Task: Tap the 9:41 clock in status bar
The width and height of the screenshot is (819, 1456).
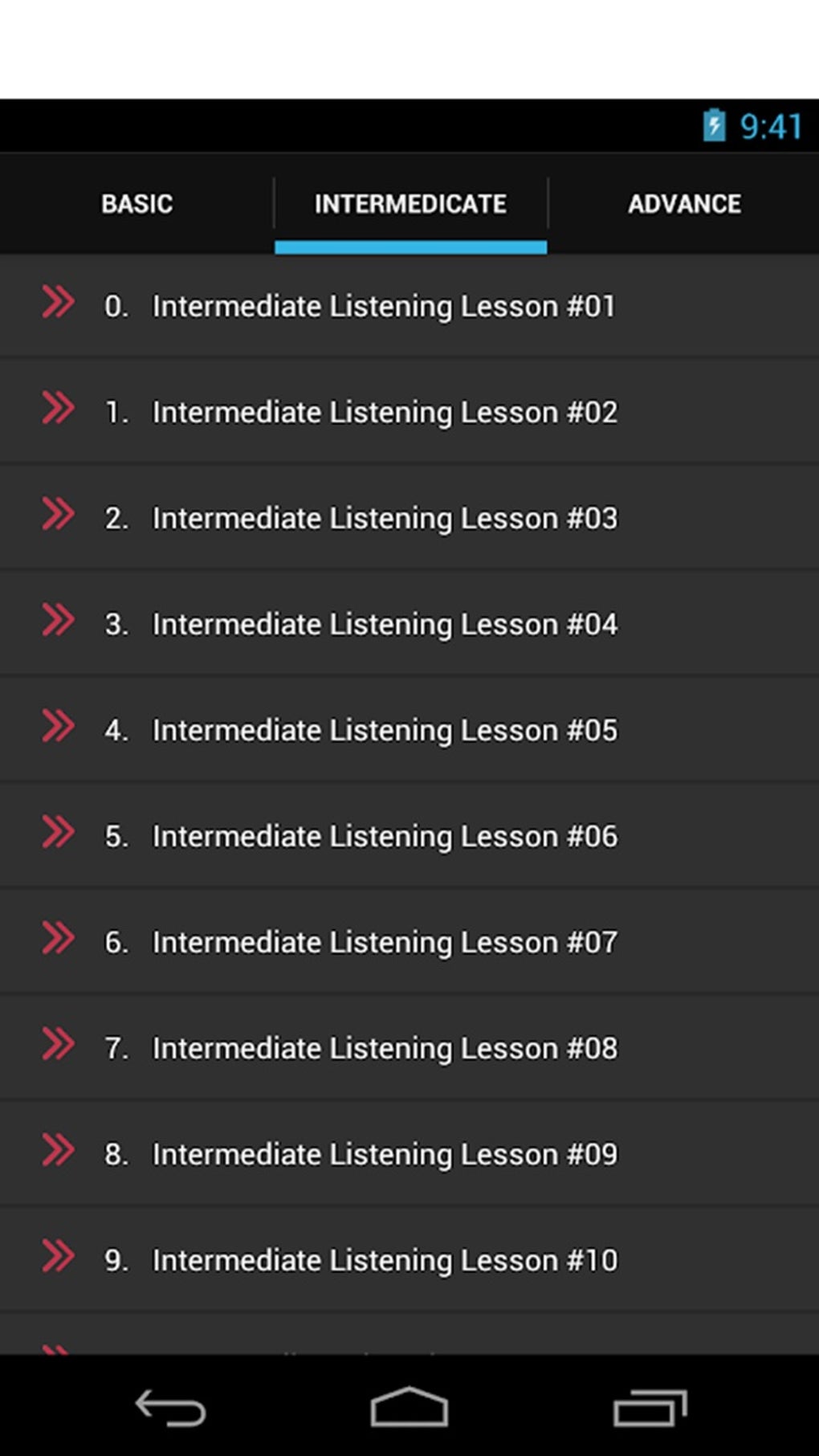Action: 771,126
